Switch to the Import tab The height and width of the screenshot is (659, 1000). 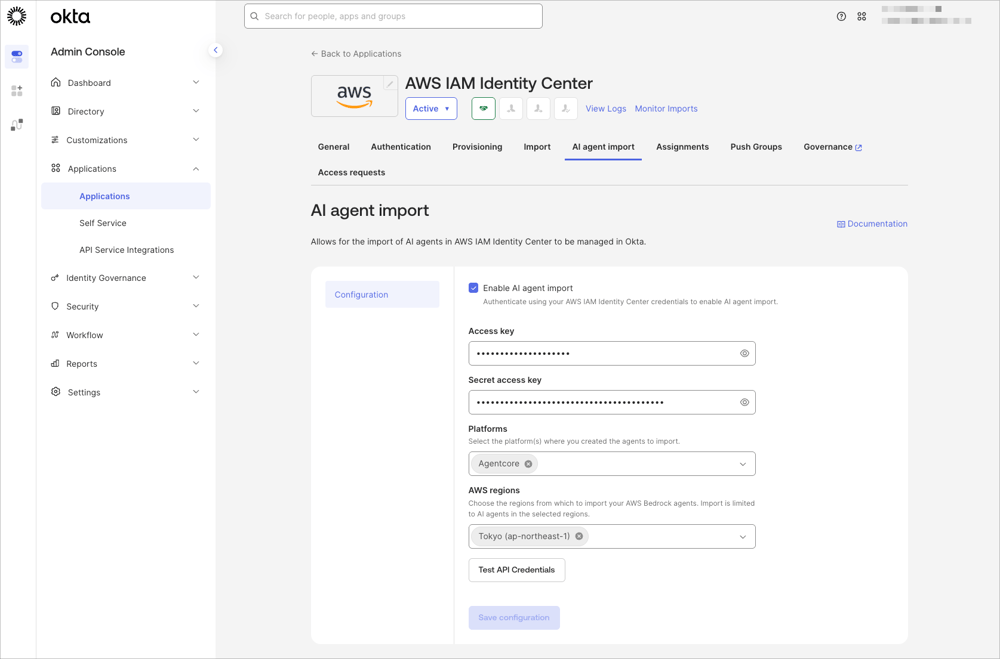pyautogui.click(x=537, y=147)
